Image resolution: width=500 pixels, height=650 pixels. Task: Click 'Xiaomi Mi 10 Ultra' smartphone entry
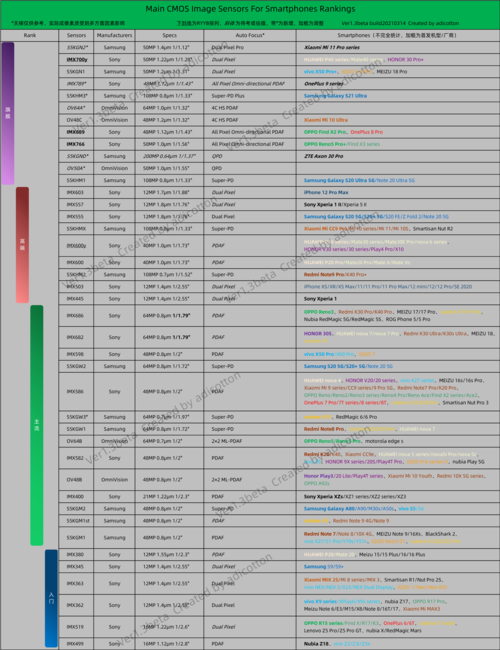click(x=326, y=120)
